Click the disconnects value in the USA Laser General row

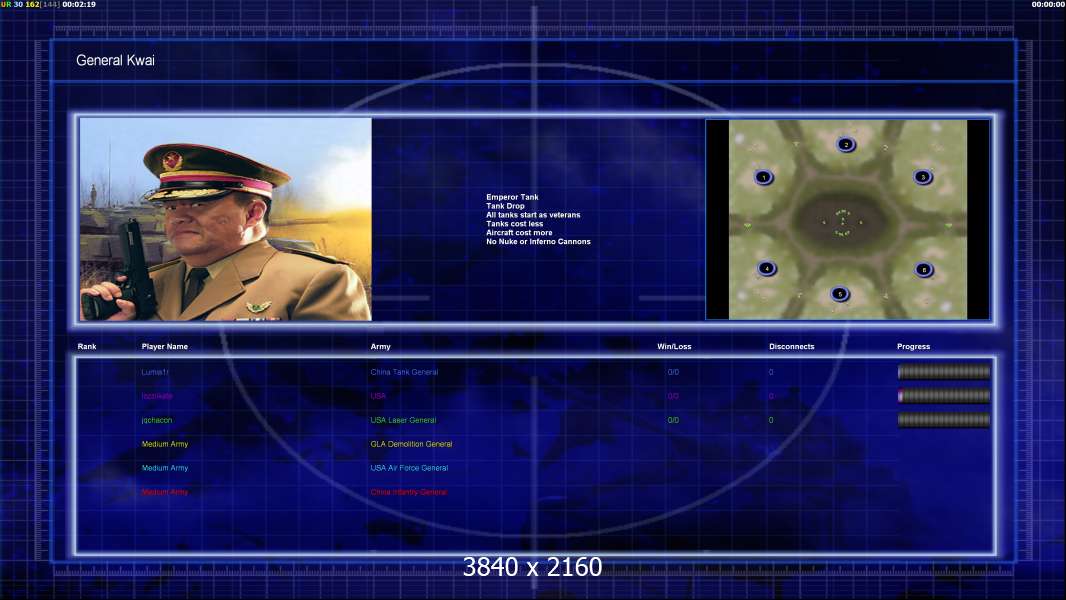point(771,421)
